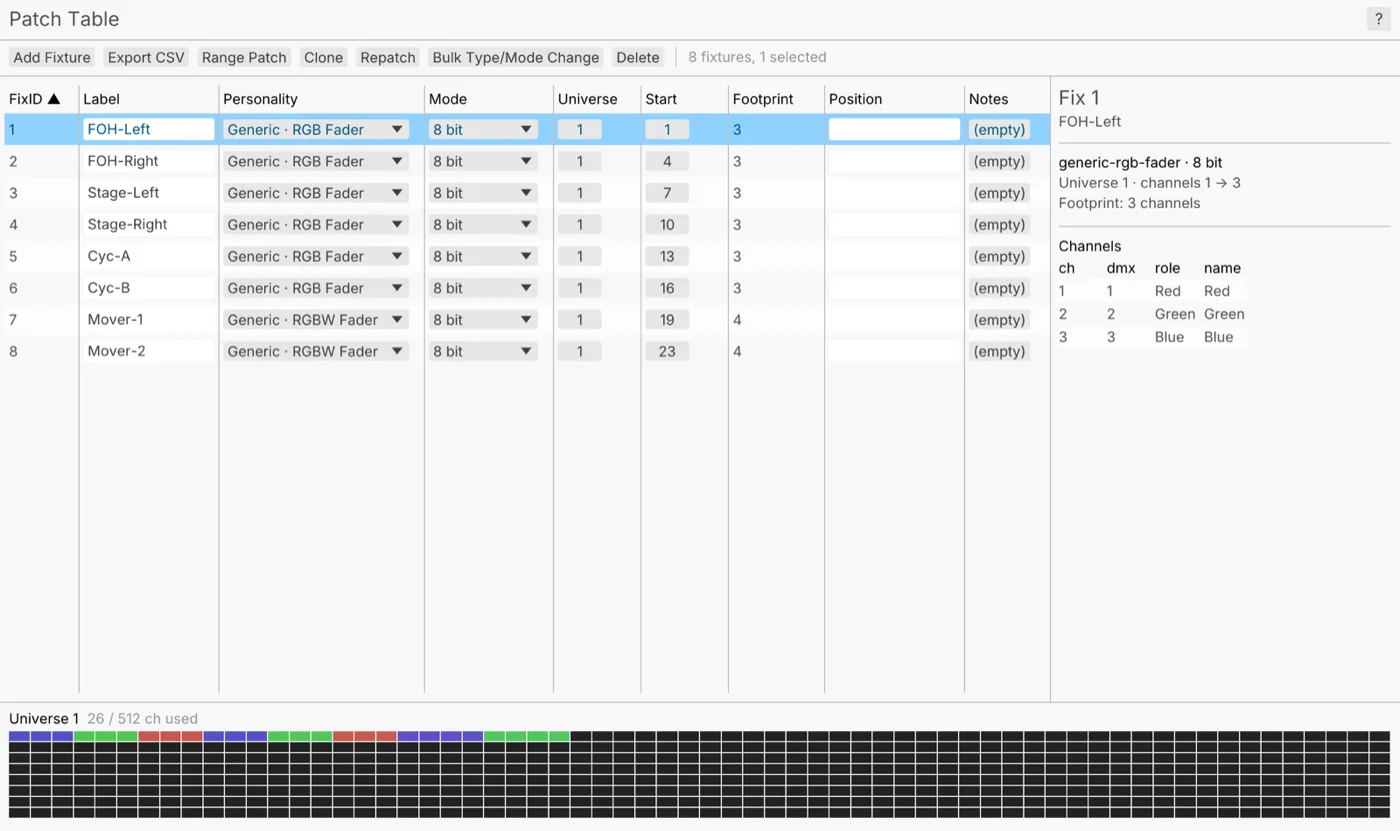This screenshot has height=831, width=1400.
Task: Open the Range Patch tool
Action: point(244,57)
